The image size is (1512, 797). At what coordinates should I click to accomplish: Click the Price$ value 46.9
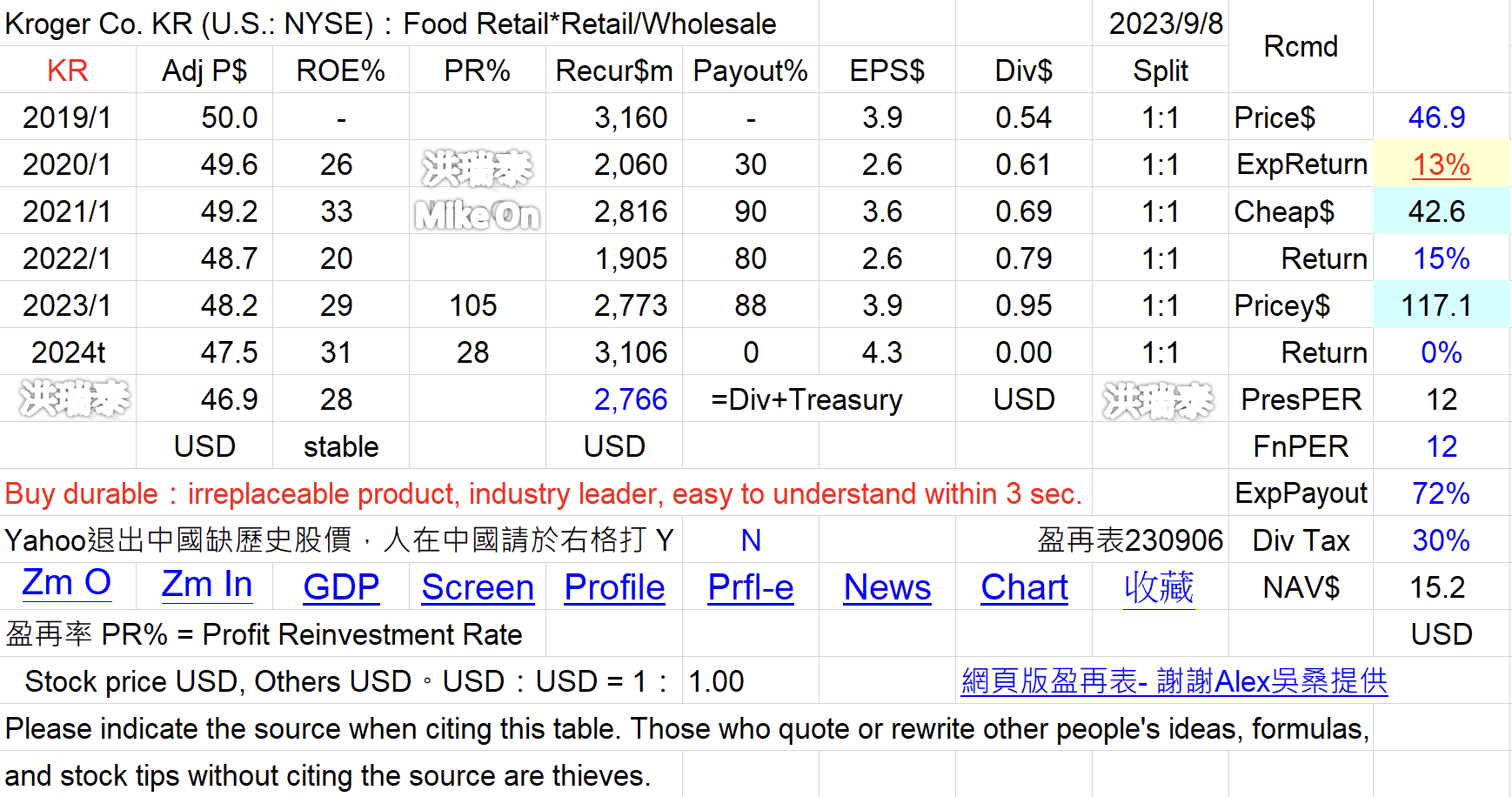[x=1437, y=117]
